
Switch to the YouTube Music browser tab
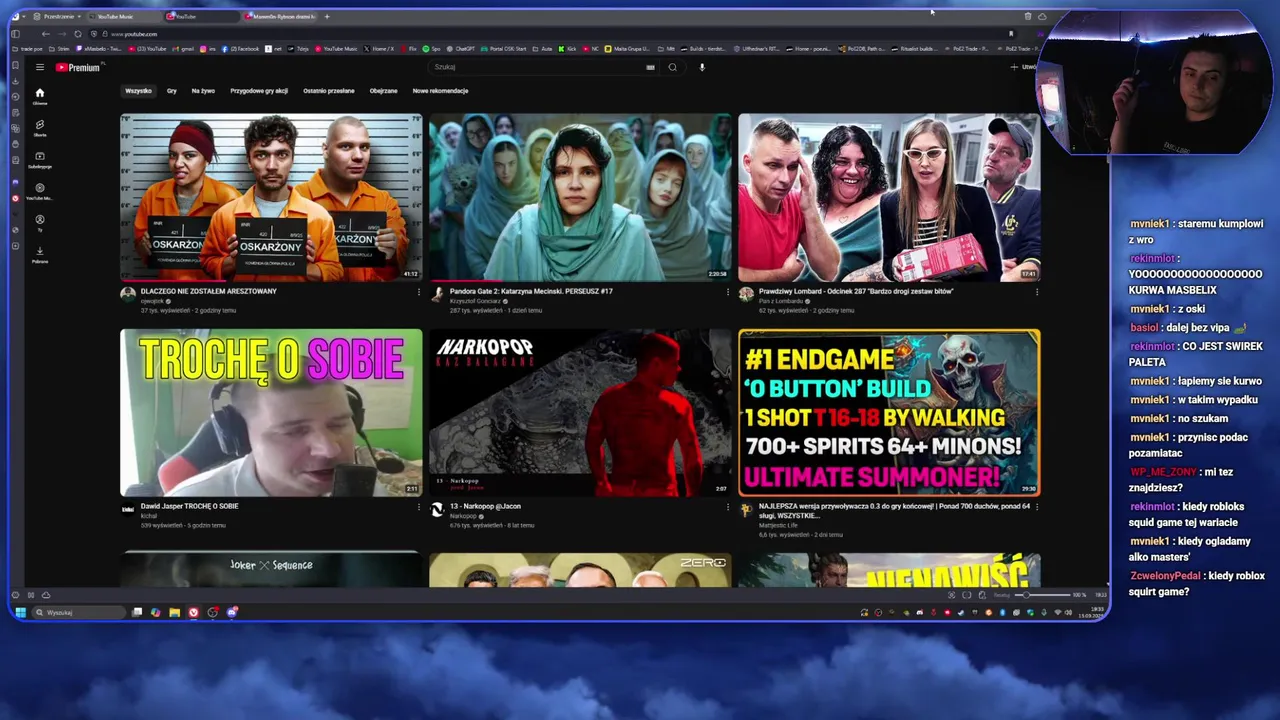pos(123,16)
